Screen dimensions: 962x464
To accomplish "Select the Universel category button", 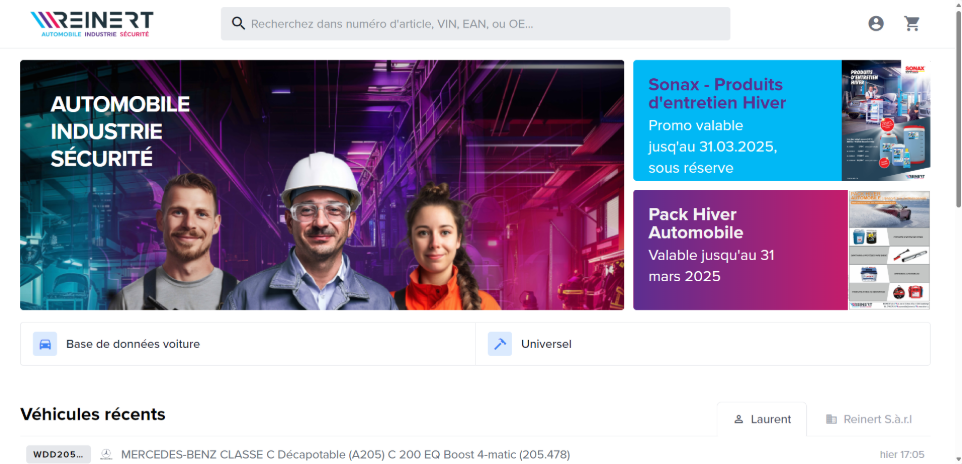I will [x=546, y=344].
